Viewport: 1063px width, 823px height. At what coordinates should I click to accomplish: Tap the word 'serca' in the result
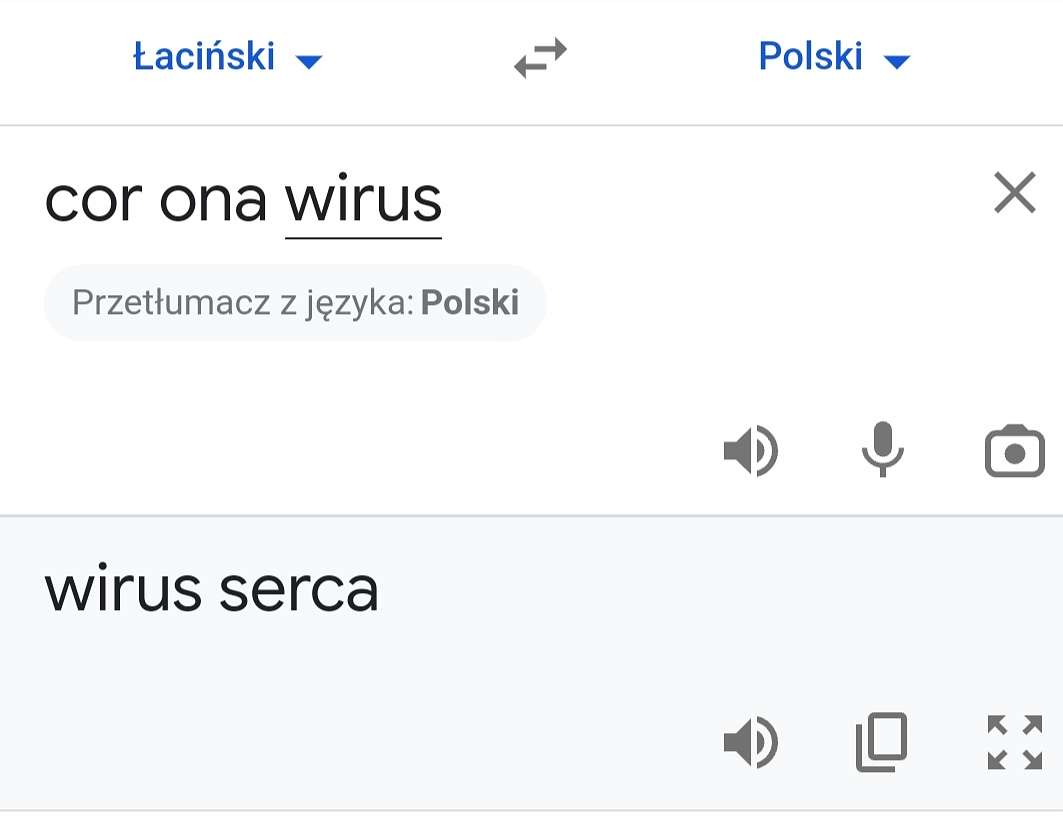[x=299, y=591]
